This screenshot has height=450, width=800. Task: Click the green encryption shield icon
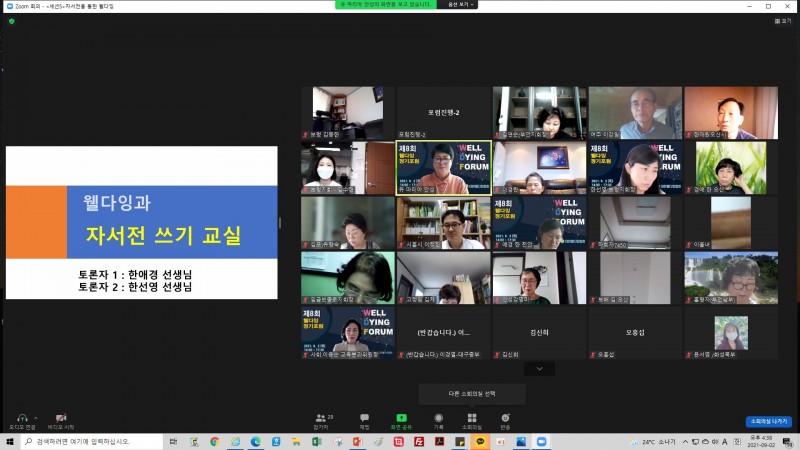[12, 20]
